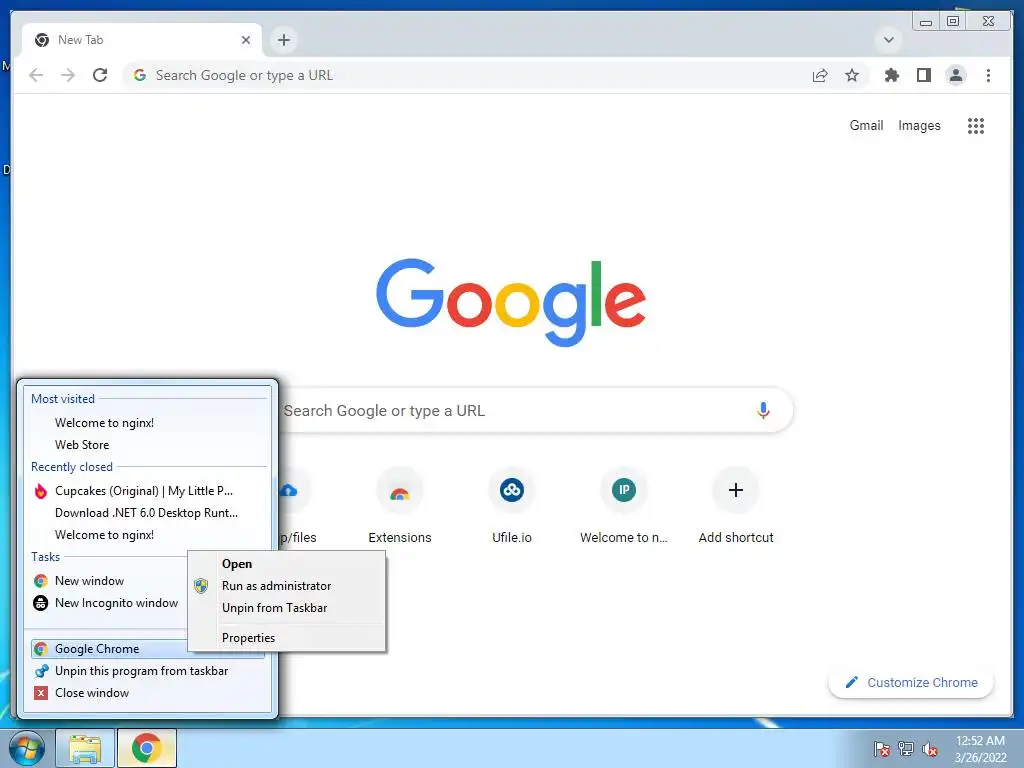
Task: Click the Customize Chrome button
Action: pos(911,682)
